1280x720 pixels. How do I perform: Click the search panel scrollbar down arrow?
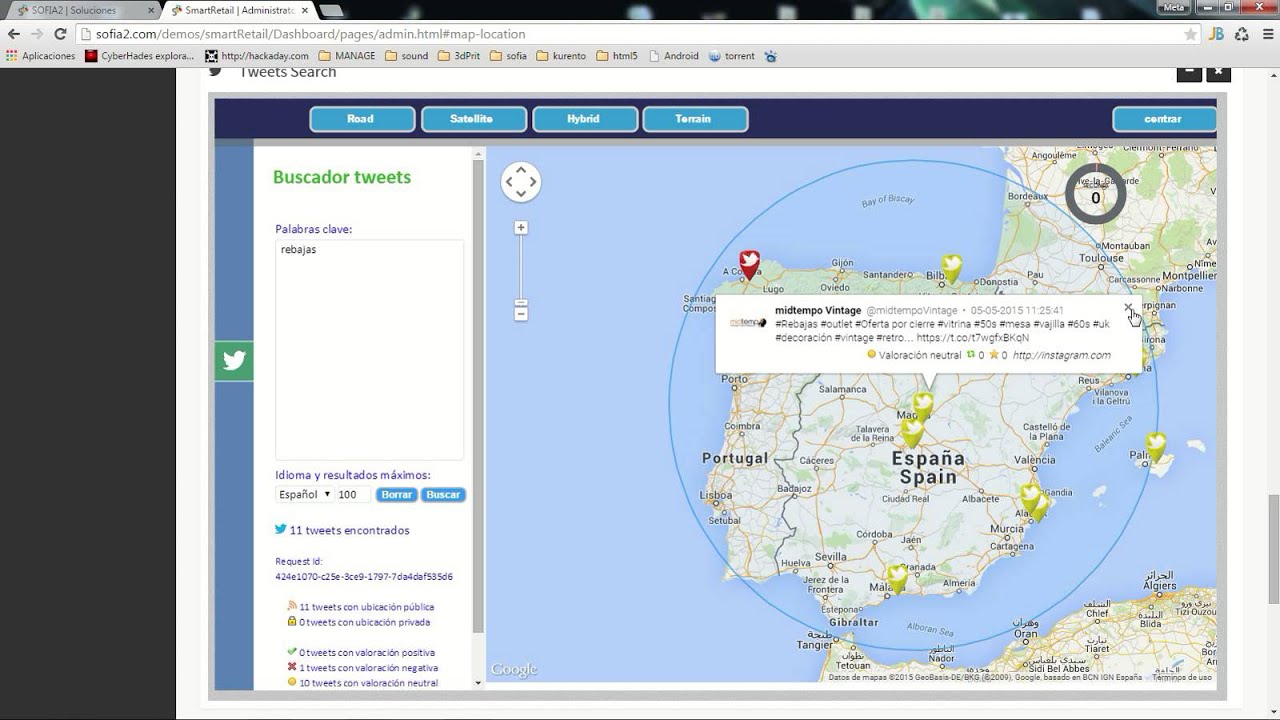[x=478, y=683]
